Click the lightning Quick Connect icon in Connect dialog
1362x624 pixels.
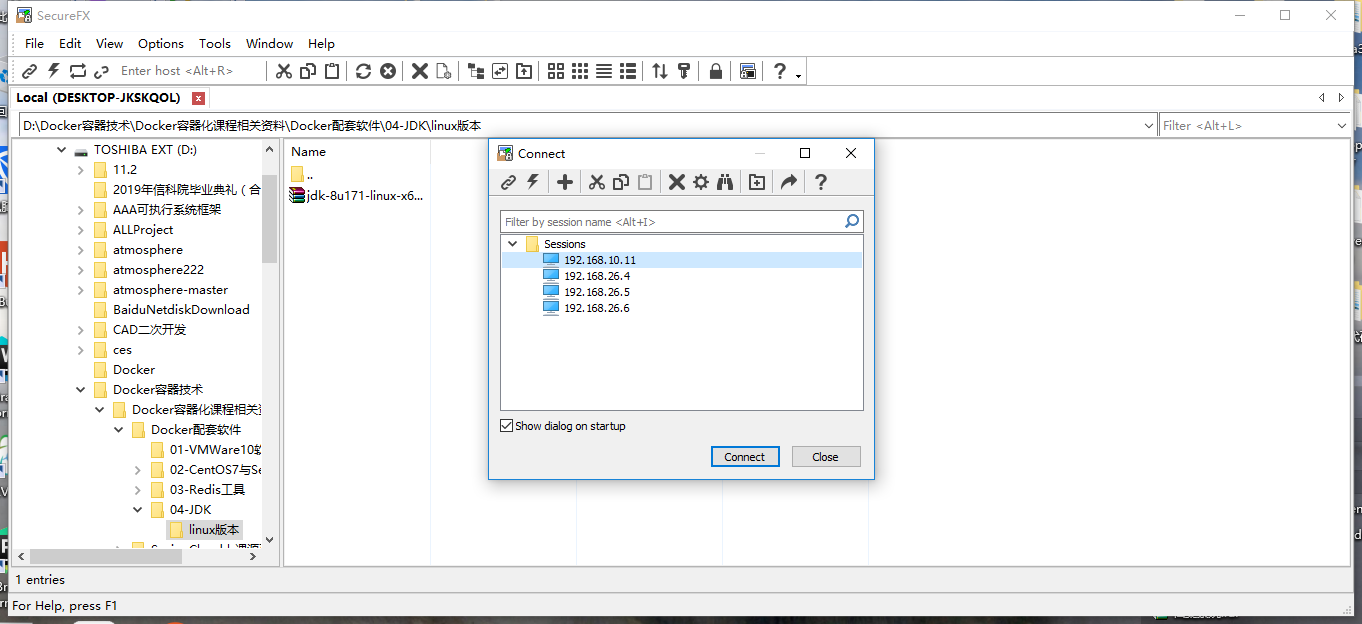(533, 182)
